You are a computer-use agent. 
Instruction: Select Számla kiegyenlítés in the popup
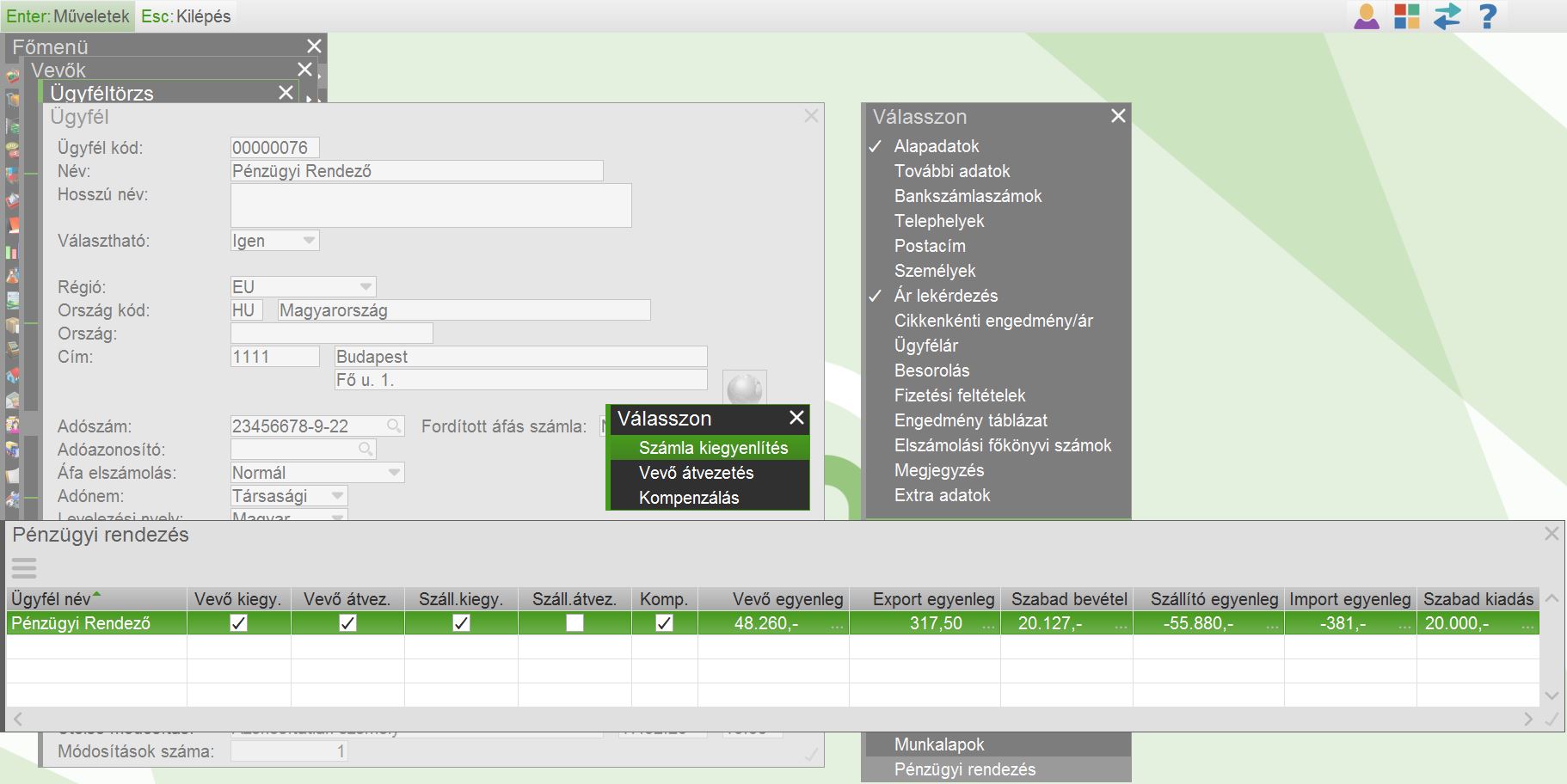tap(710, 448)
